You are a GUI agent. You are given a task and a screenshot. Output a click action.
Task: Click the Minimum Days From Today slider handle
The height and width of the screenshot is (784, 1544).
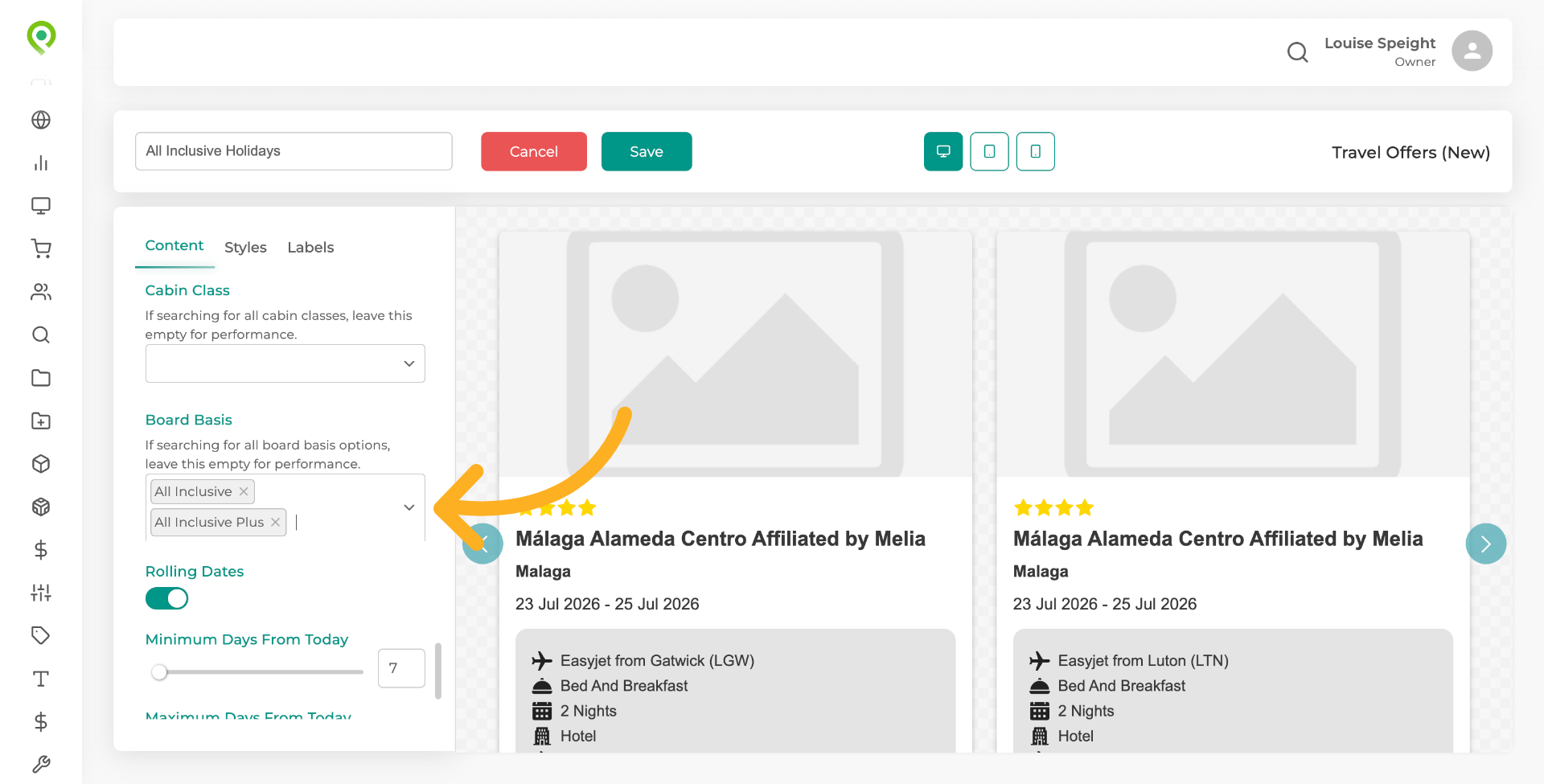pos(159,671)
